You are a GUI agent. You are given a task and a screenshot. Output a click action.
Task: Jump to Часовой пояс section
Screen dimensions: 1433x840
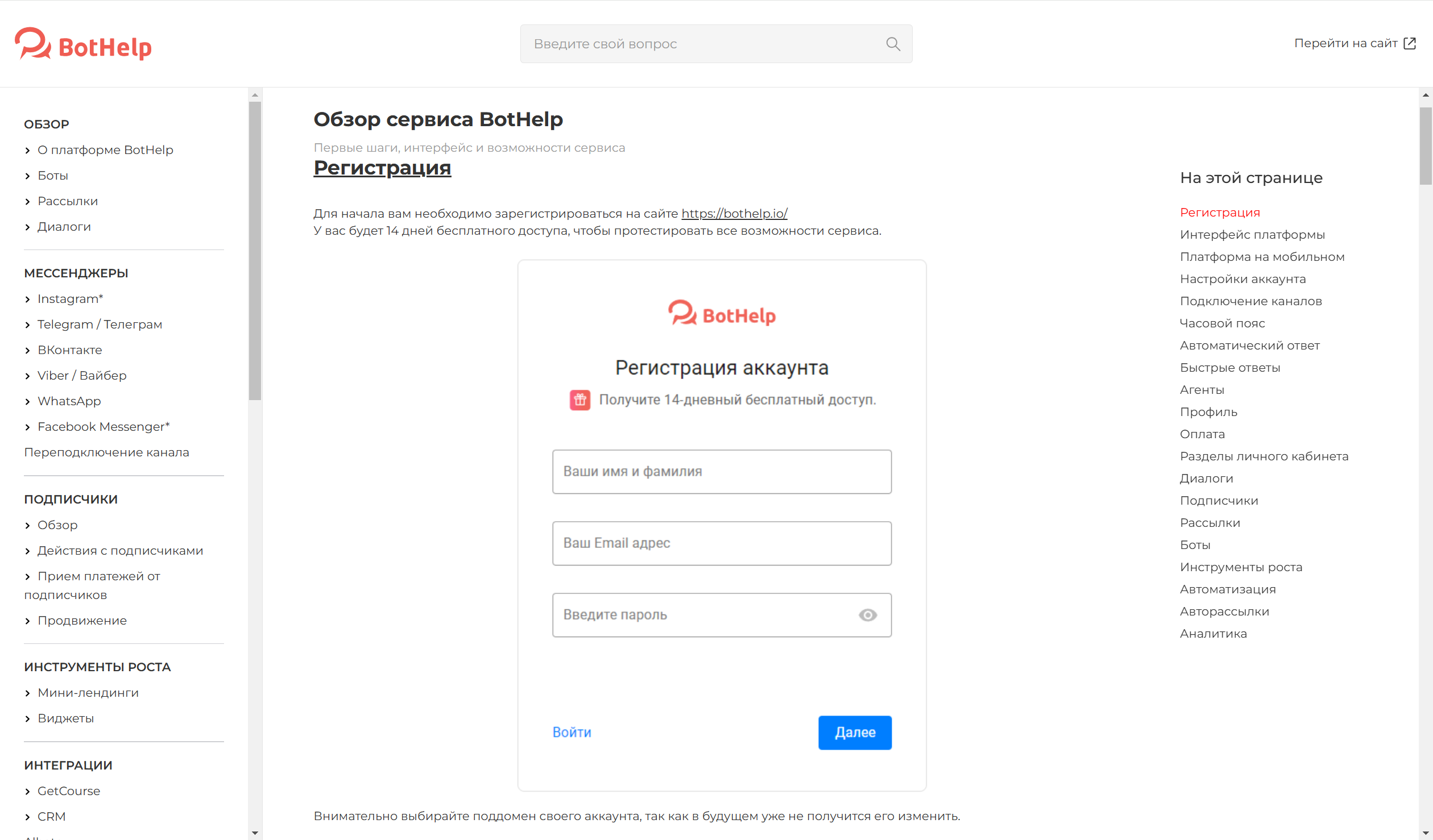click(x=1222, y=323)
